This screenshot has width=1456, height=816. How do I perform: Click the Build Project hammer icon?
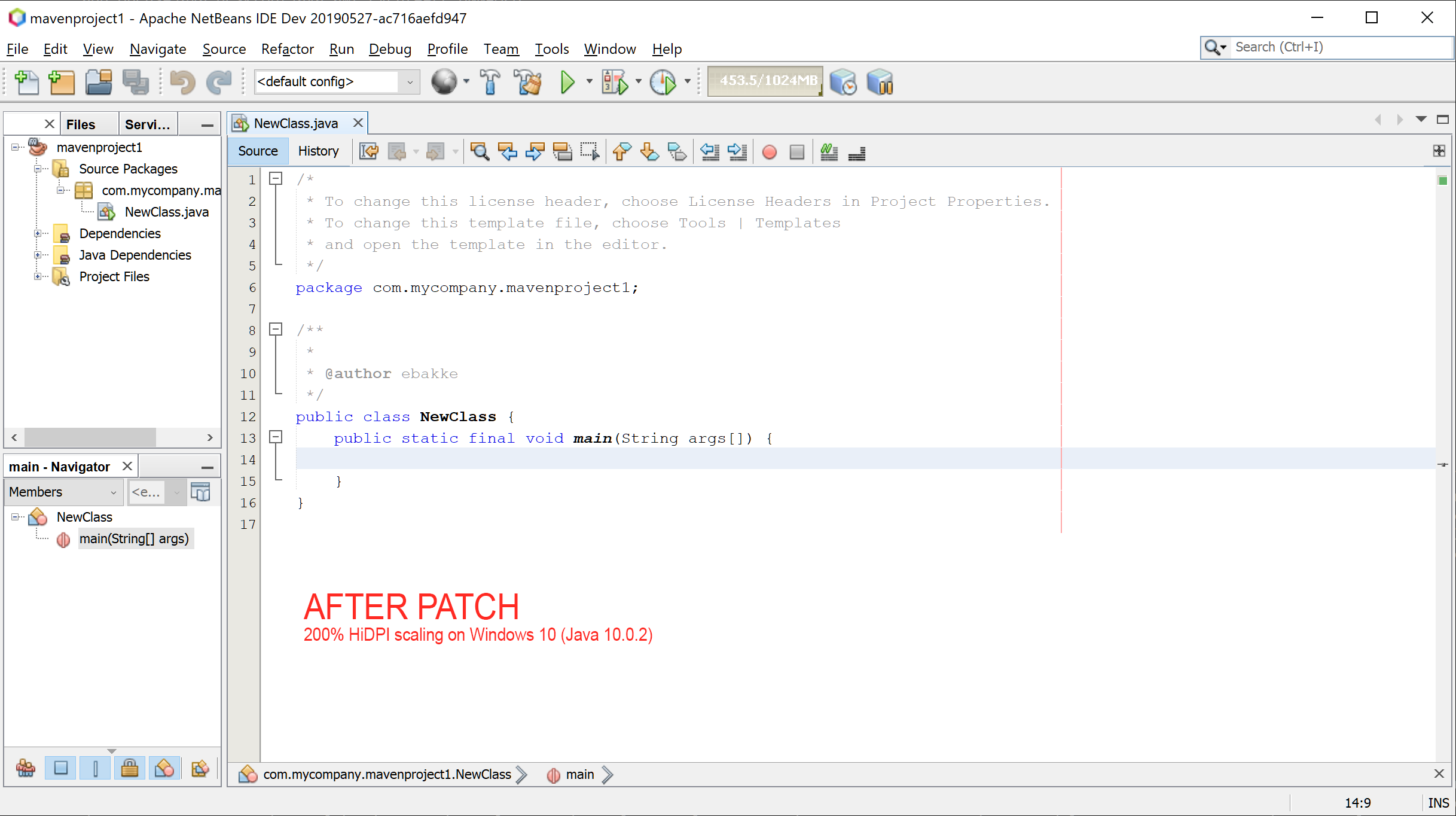point(490,82)
